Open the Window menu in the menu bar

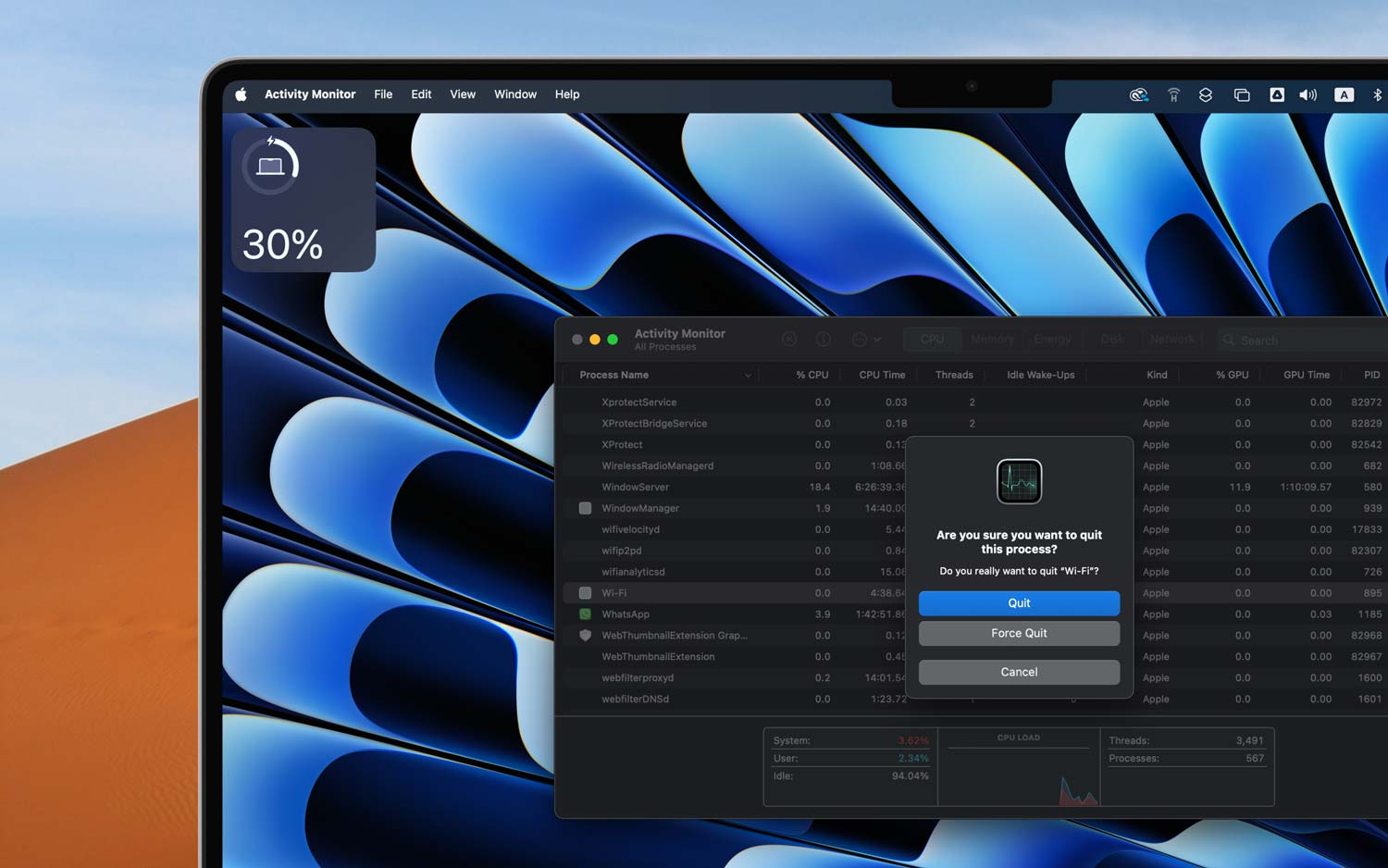(515, 93)
